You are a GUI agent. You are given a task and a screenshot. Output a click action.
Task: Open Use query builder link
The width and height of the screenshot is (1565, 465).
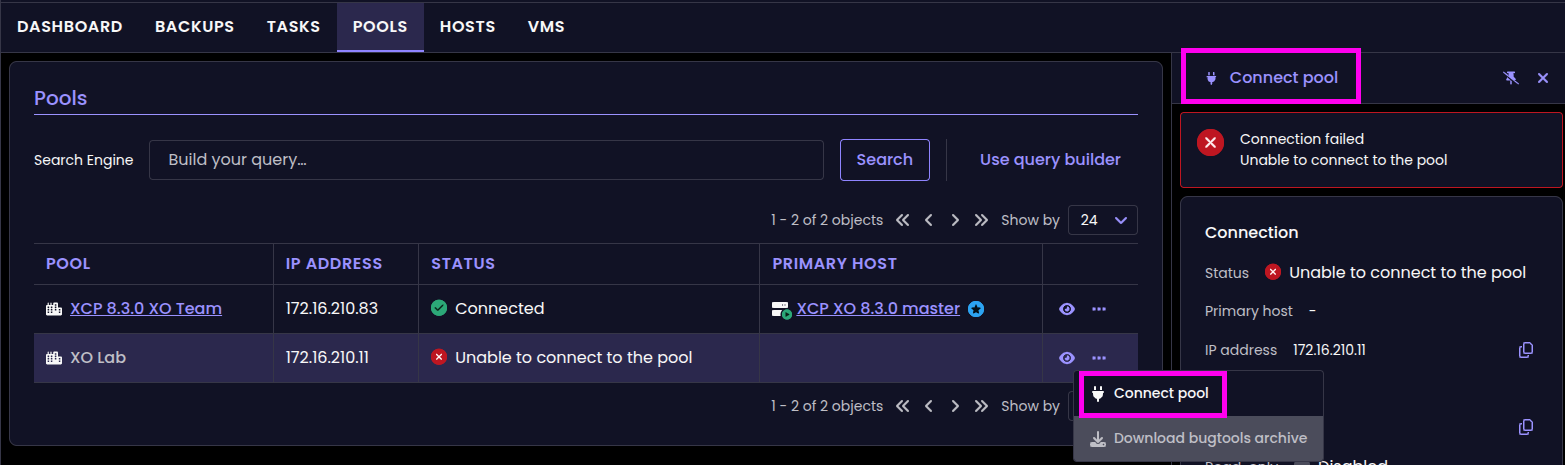(1050, 160)
